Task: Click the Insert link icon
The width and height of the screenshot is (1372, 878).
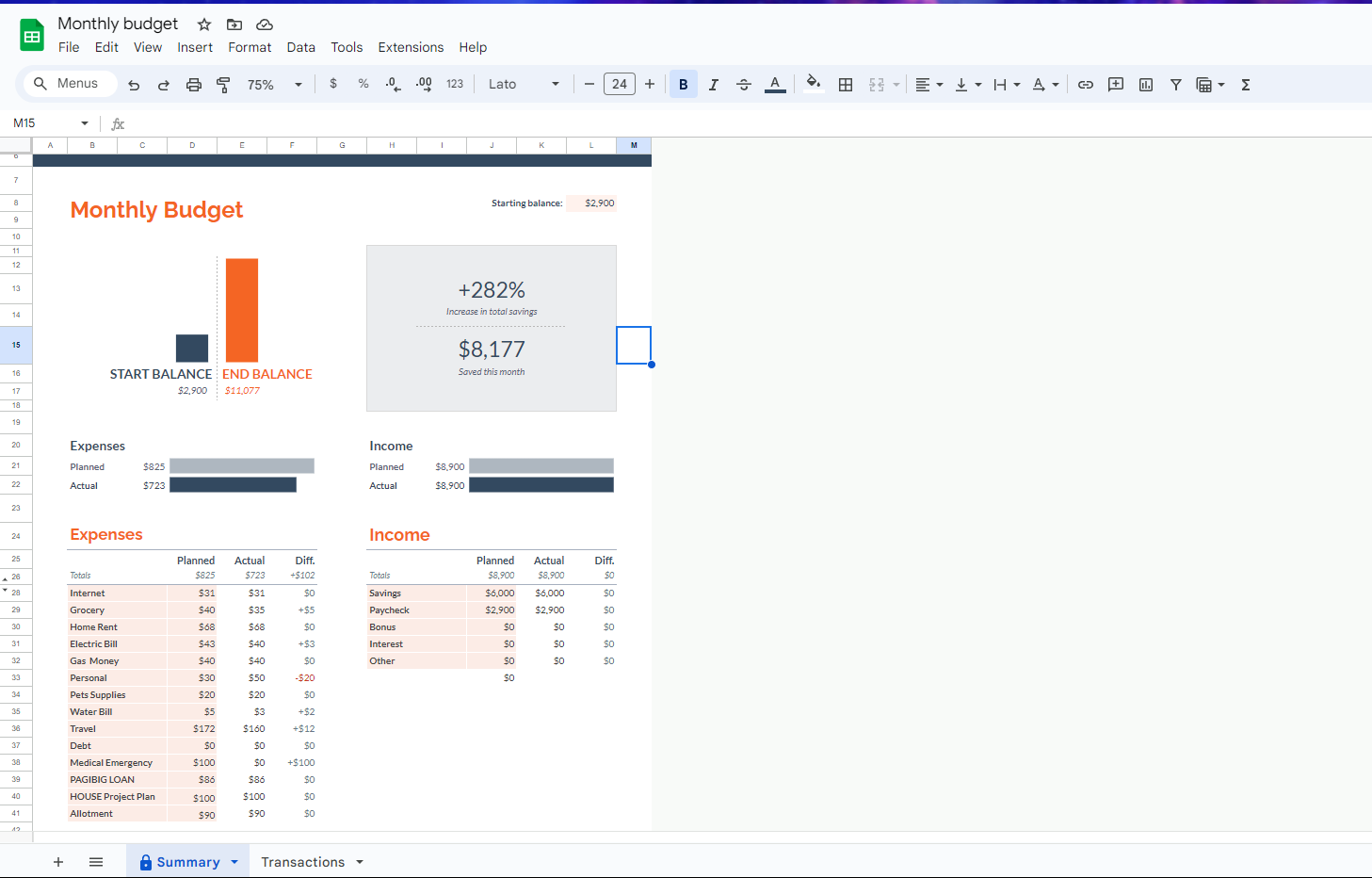Action: click(x=1086, y=85)
